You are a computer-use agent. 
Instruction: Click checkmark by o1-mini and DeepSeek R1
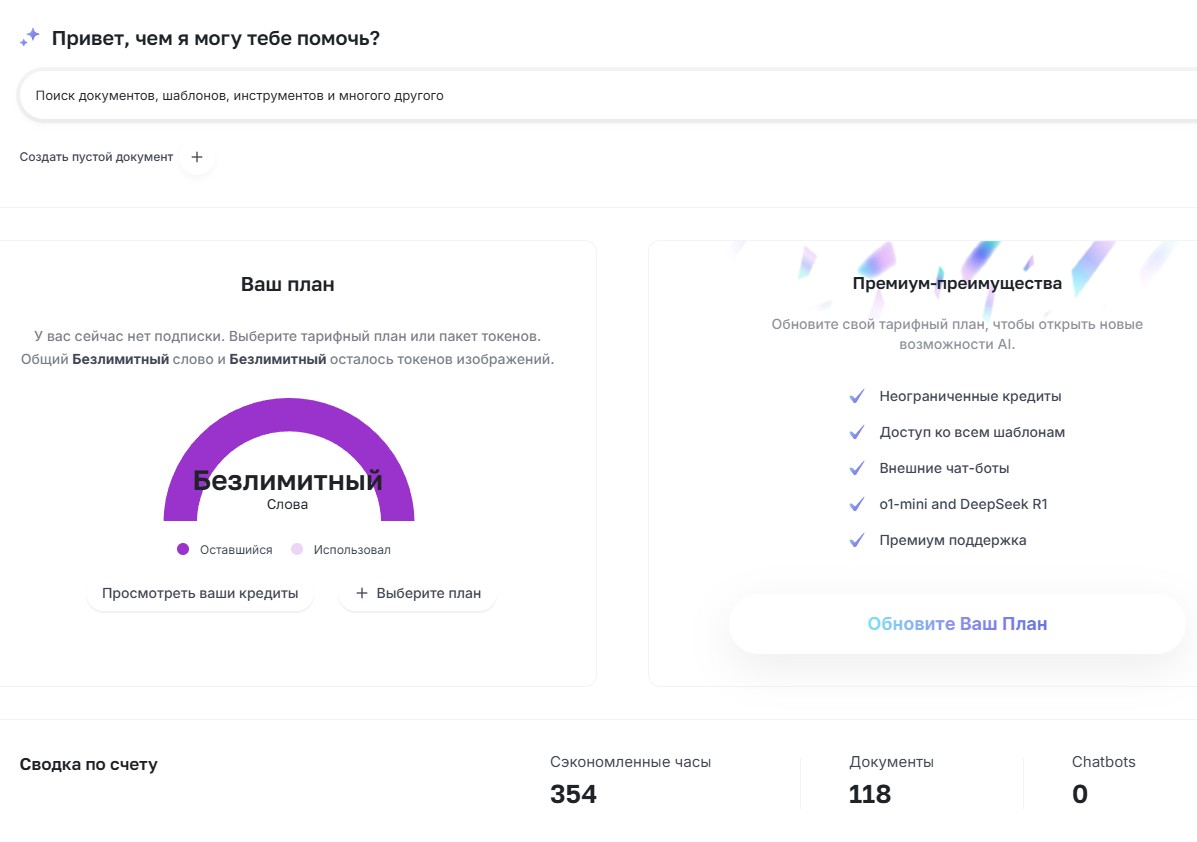coord(856,504)
